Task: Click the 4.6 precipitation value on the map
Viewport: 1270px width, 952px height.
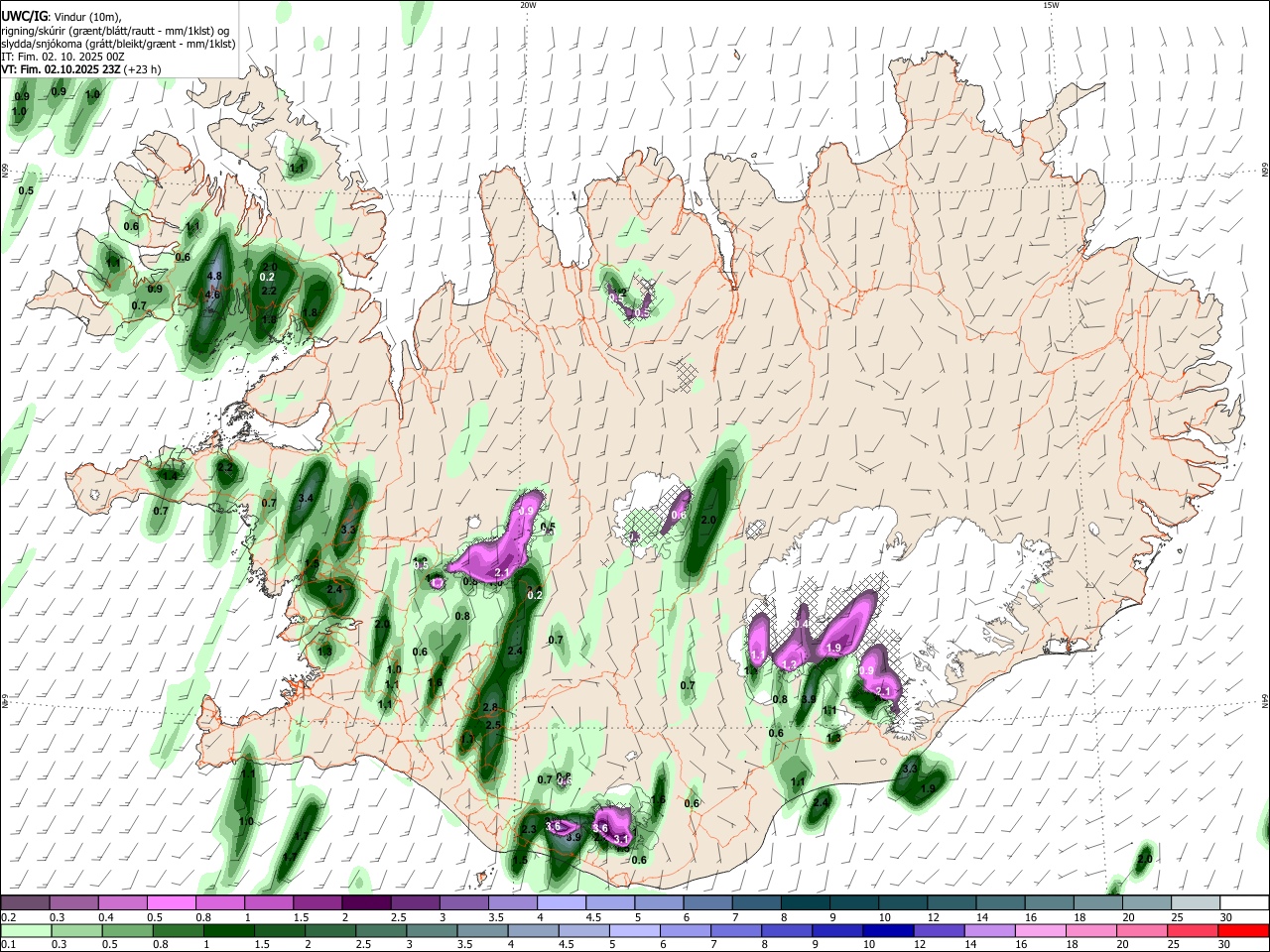Action: (212, 295)
